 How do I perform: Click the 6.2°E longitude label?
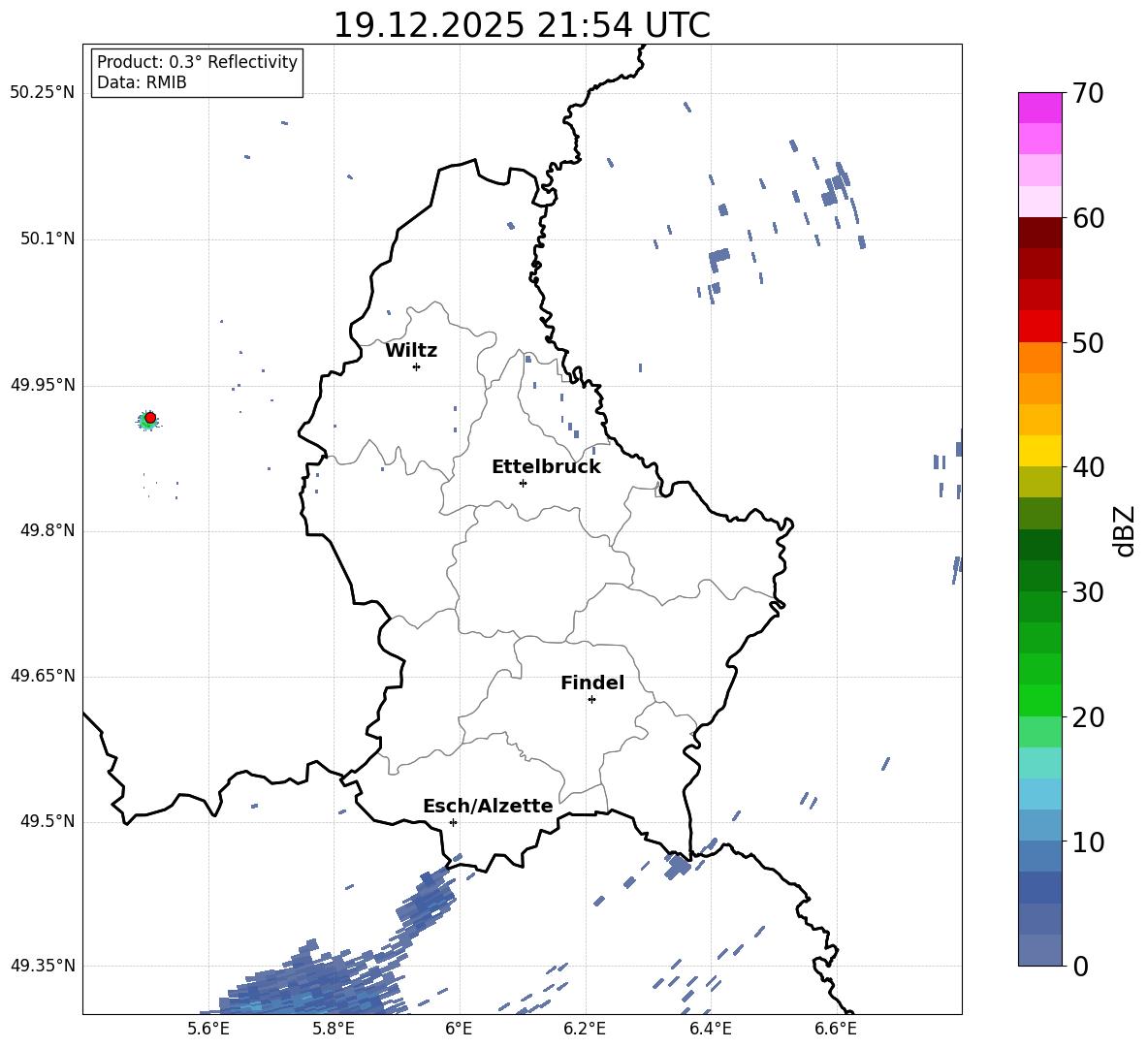click(585, 1029)
